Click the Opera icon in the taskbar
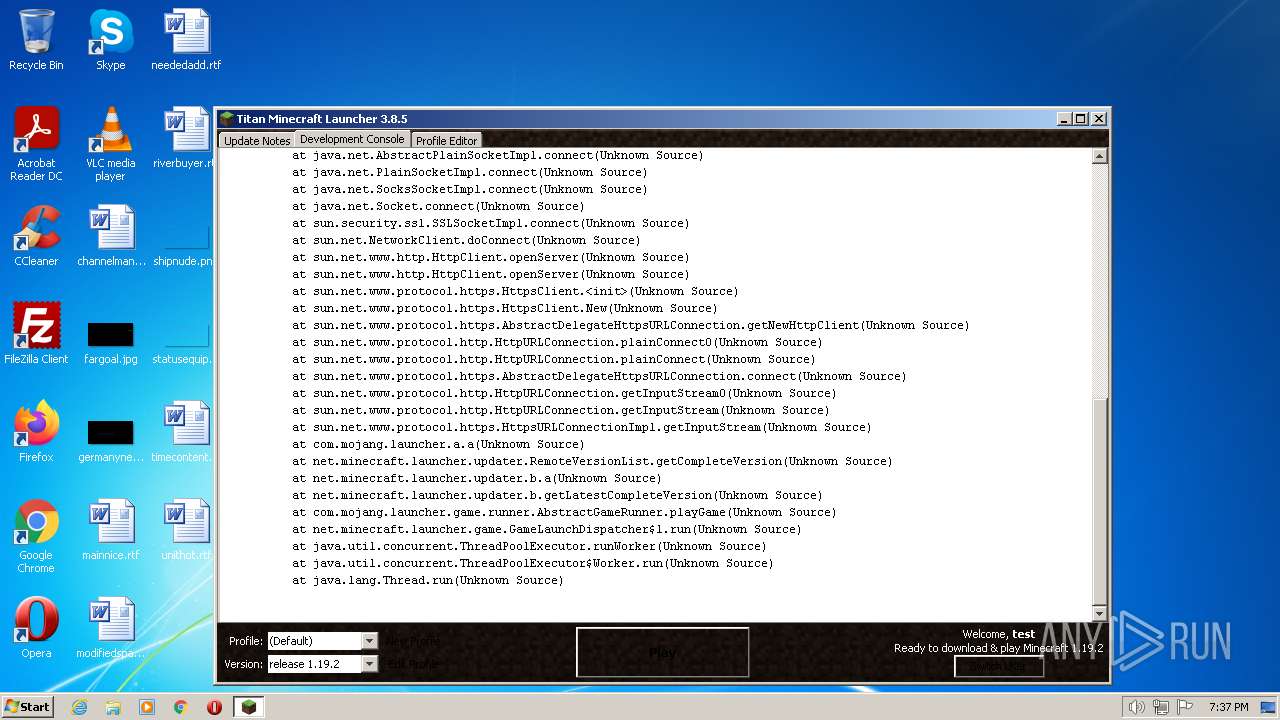Image resolution: width=1280 pixels, height=720 pixels. click(x=214, y=707)
